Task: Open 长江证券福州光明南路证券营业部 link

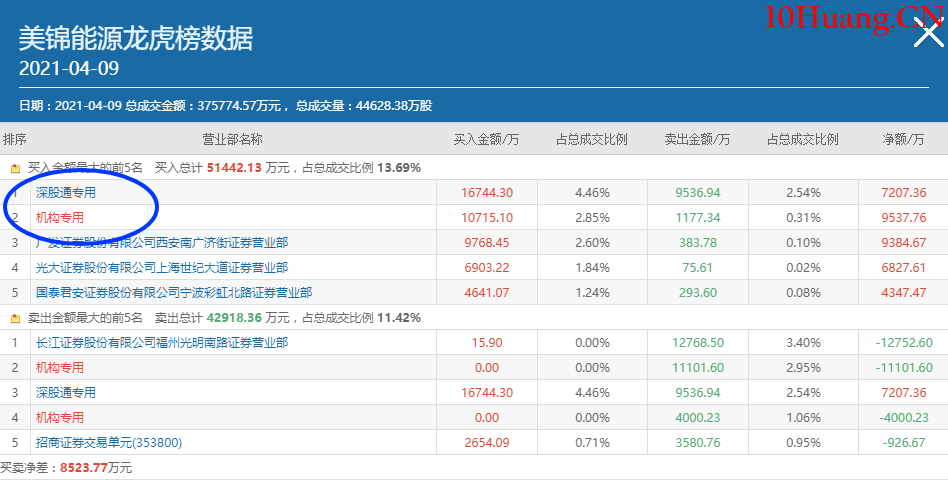Action: [x=161, y=343]
